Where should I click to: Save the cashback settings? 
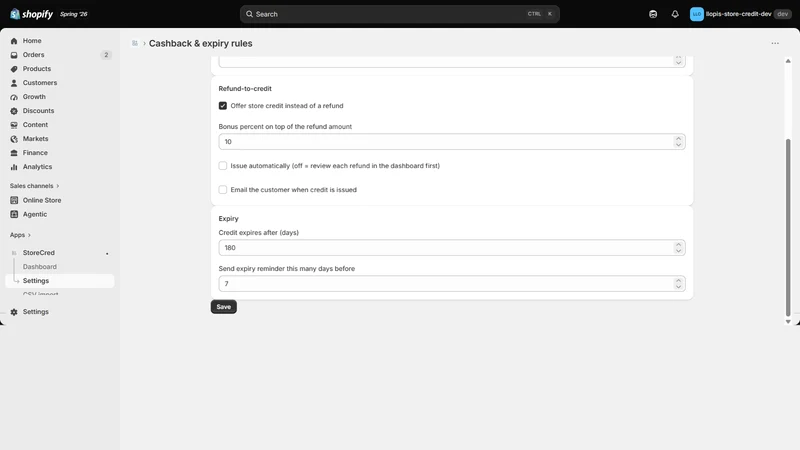223,307
